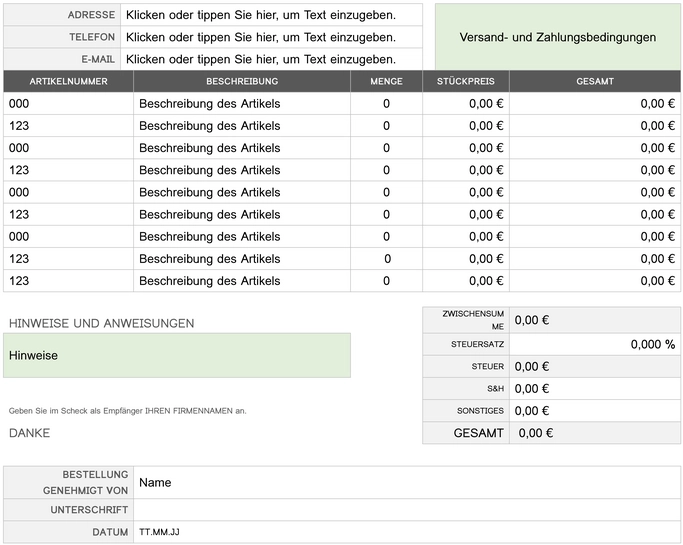This screenshot has height=545, width=683.
Task: Click the TELEFON placeholder text field
Action: (x=271, y=37)
